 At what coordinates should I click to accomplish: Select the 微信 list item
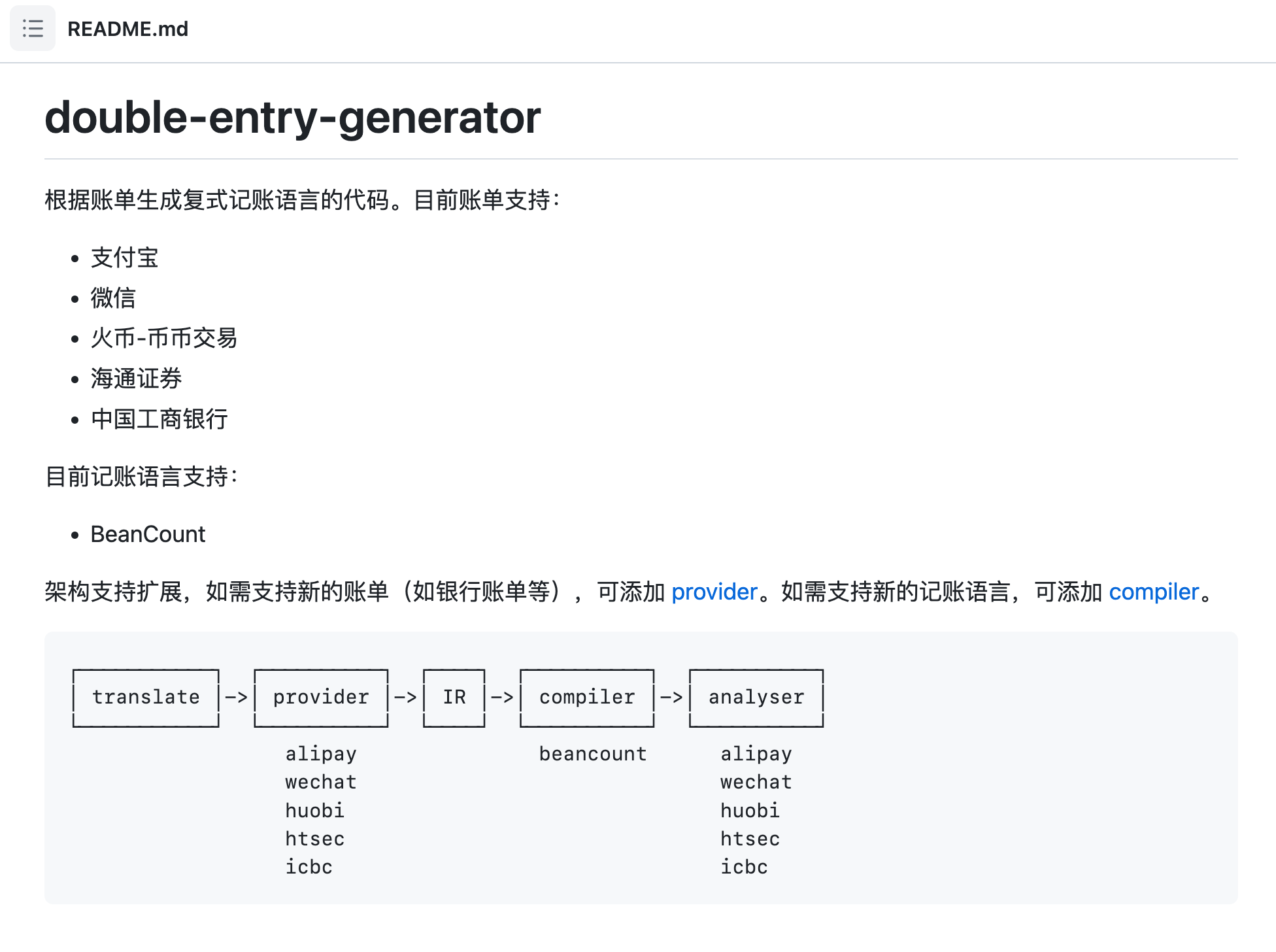(x=112, y=298)
